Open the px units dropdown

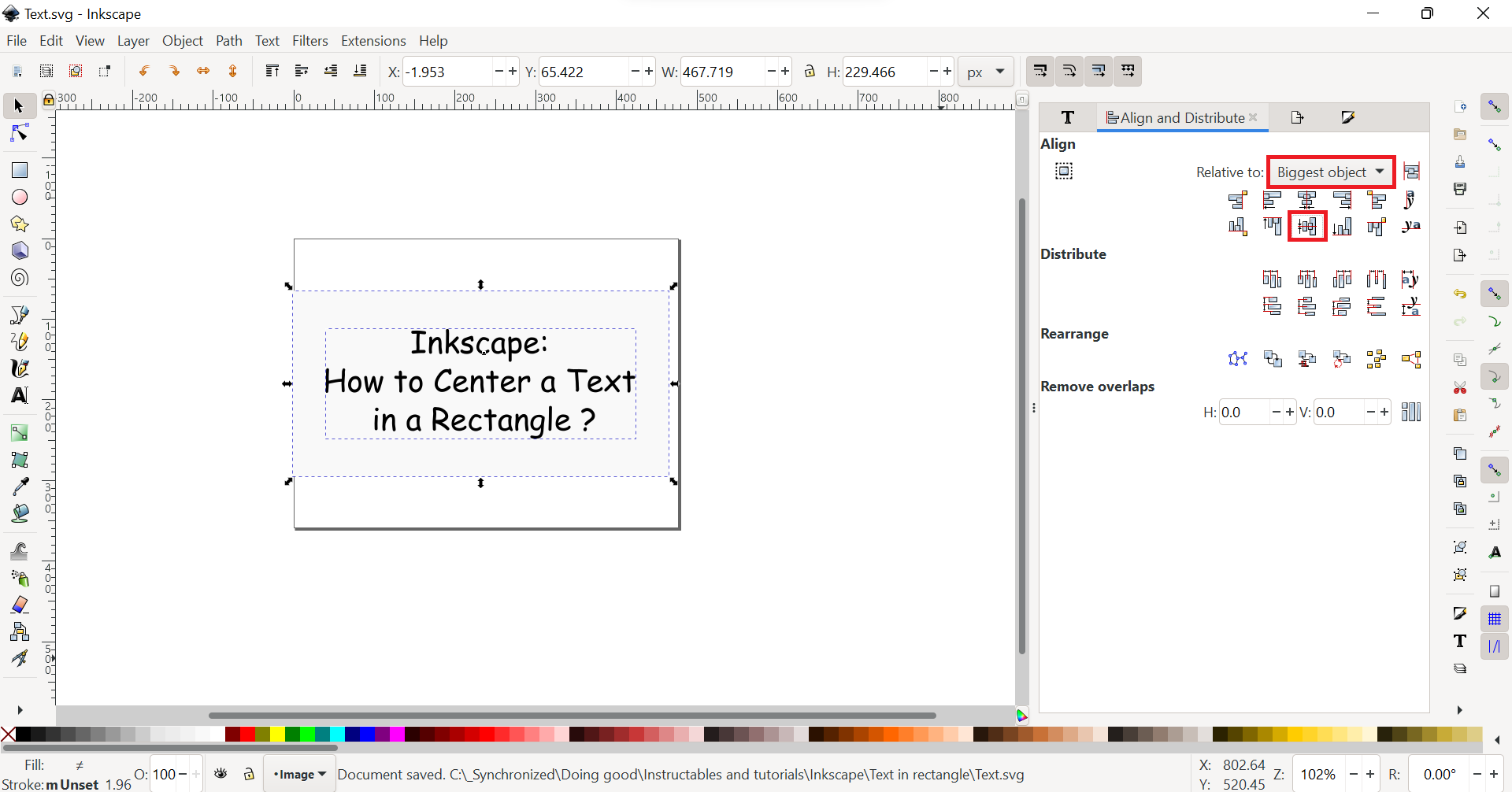click(x=985, y=71)
